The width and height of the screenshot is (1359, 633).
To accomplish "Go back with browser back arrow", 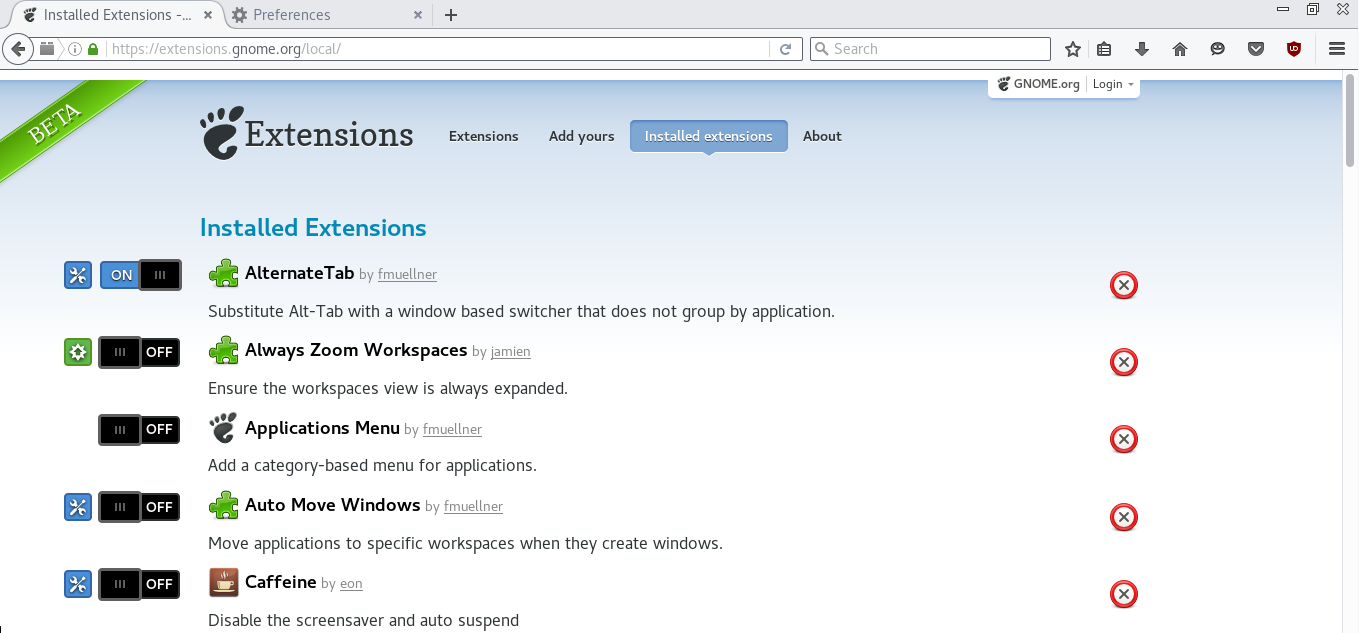I will [x=17, y=48].
